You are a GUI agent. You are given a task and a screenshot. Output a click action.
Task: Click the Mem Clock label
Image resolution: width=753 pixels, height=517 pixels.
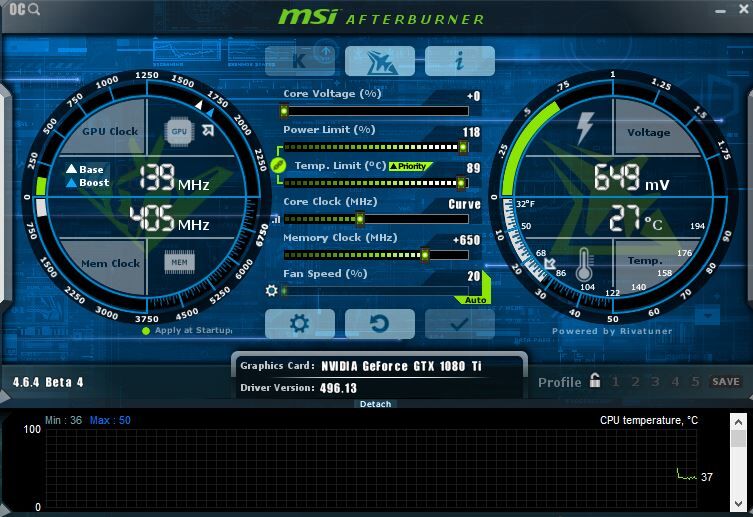(x=110, y=264)
